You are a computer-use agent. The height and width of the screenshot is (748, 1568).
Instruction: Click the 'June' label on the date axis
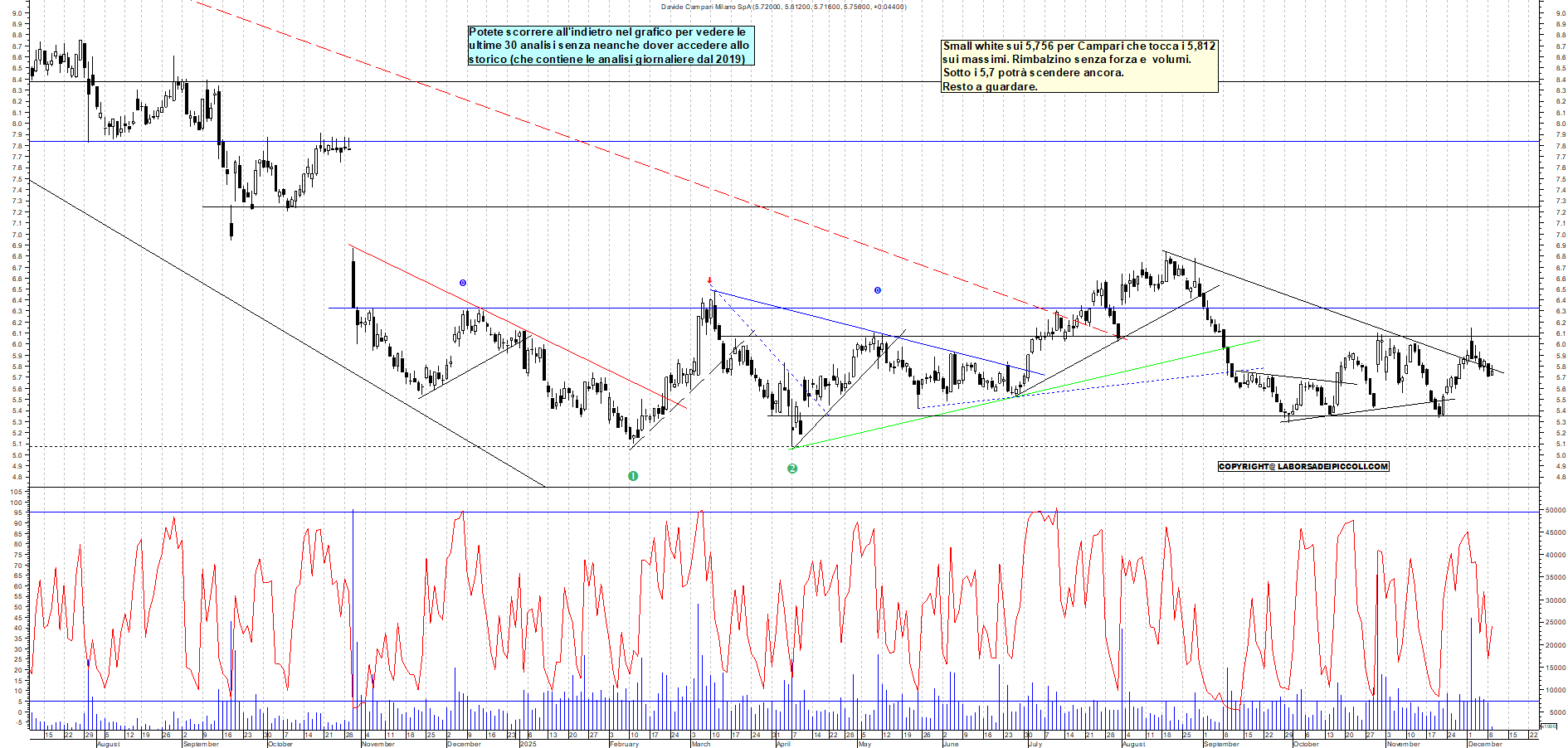click(951, 744)
